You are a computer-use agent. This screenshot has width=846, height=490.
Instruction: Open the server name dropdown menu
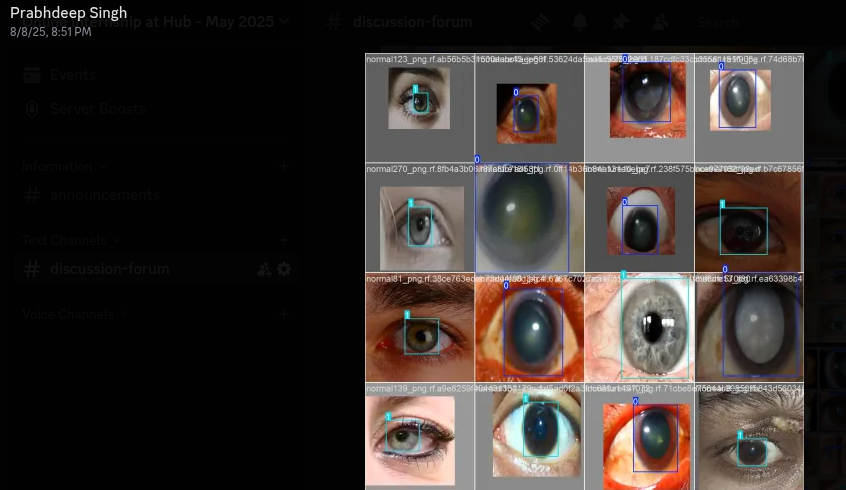tap(284, 21)
